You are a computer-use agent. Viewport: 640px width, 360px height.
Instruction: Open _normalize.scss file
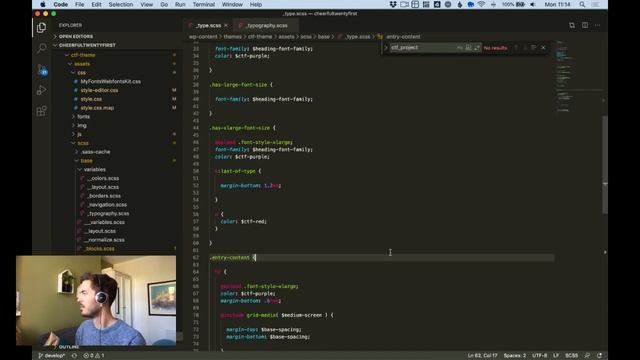tap(104, 240)
